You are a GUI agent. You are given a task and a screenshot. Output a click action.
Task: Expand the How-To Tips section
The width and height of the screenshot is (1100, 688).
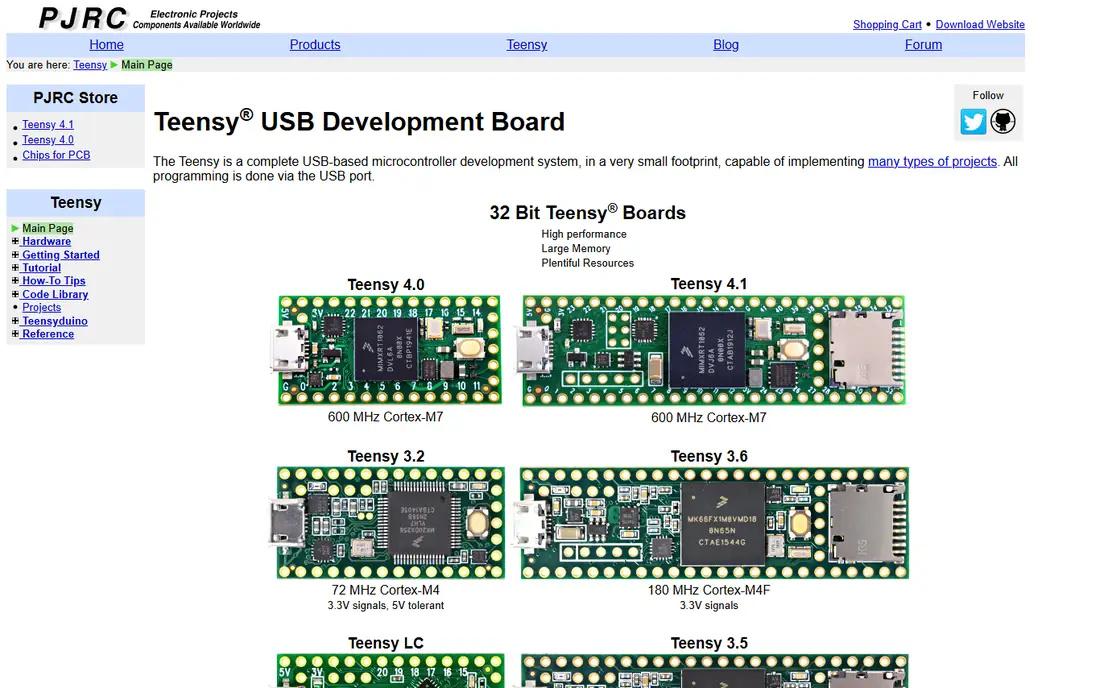pos(15,281)
